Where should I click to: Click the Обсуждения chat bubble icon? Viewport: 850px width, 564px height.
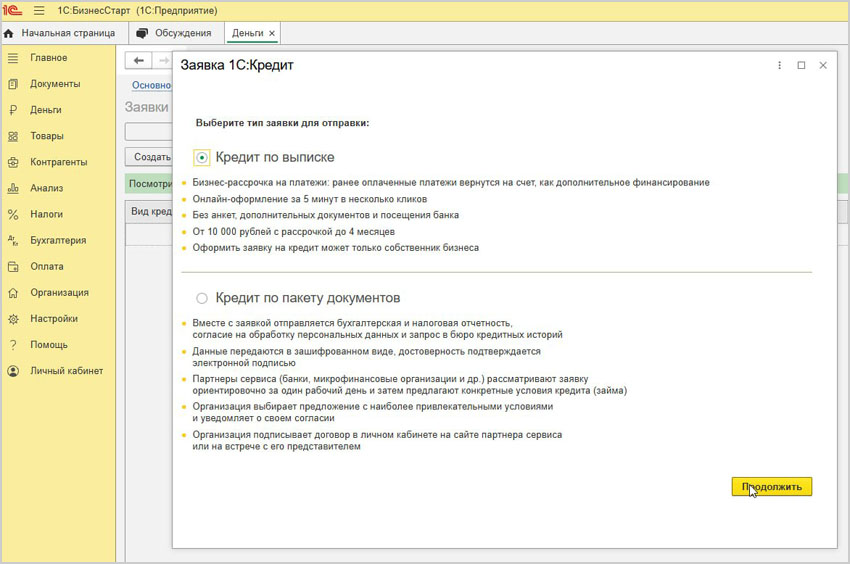pyautogui.click(x=142, y=33)
